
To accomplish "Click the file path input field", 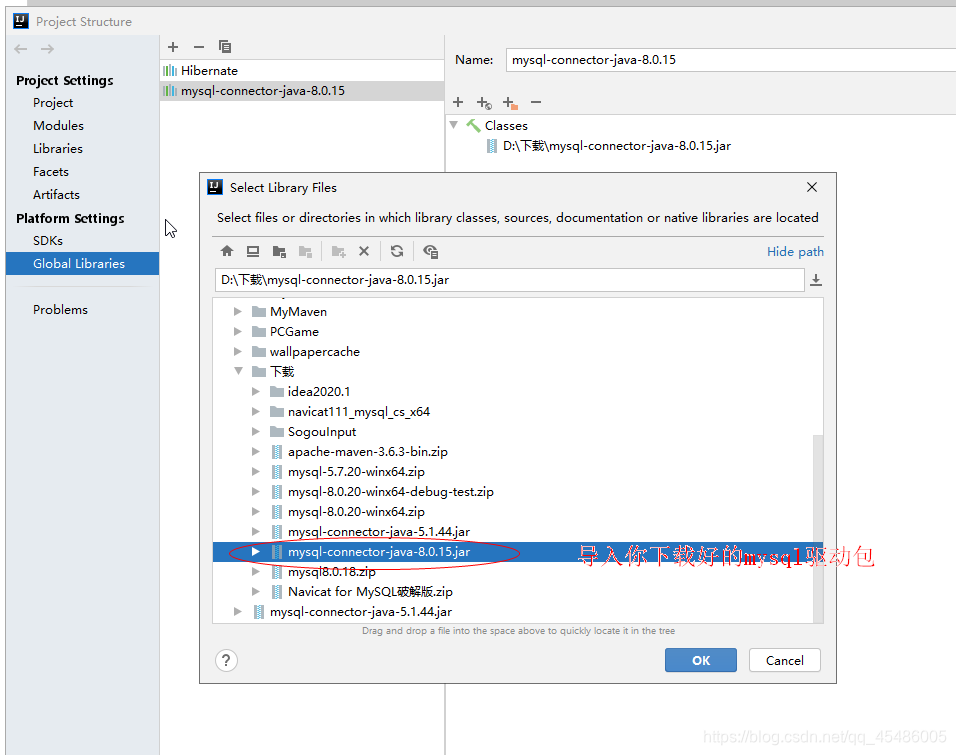I will tap(509, 280).
